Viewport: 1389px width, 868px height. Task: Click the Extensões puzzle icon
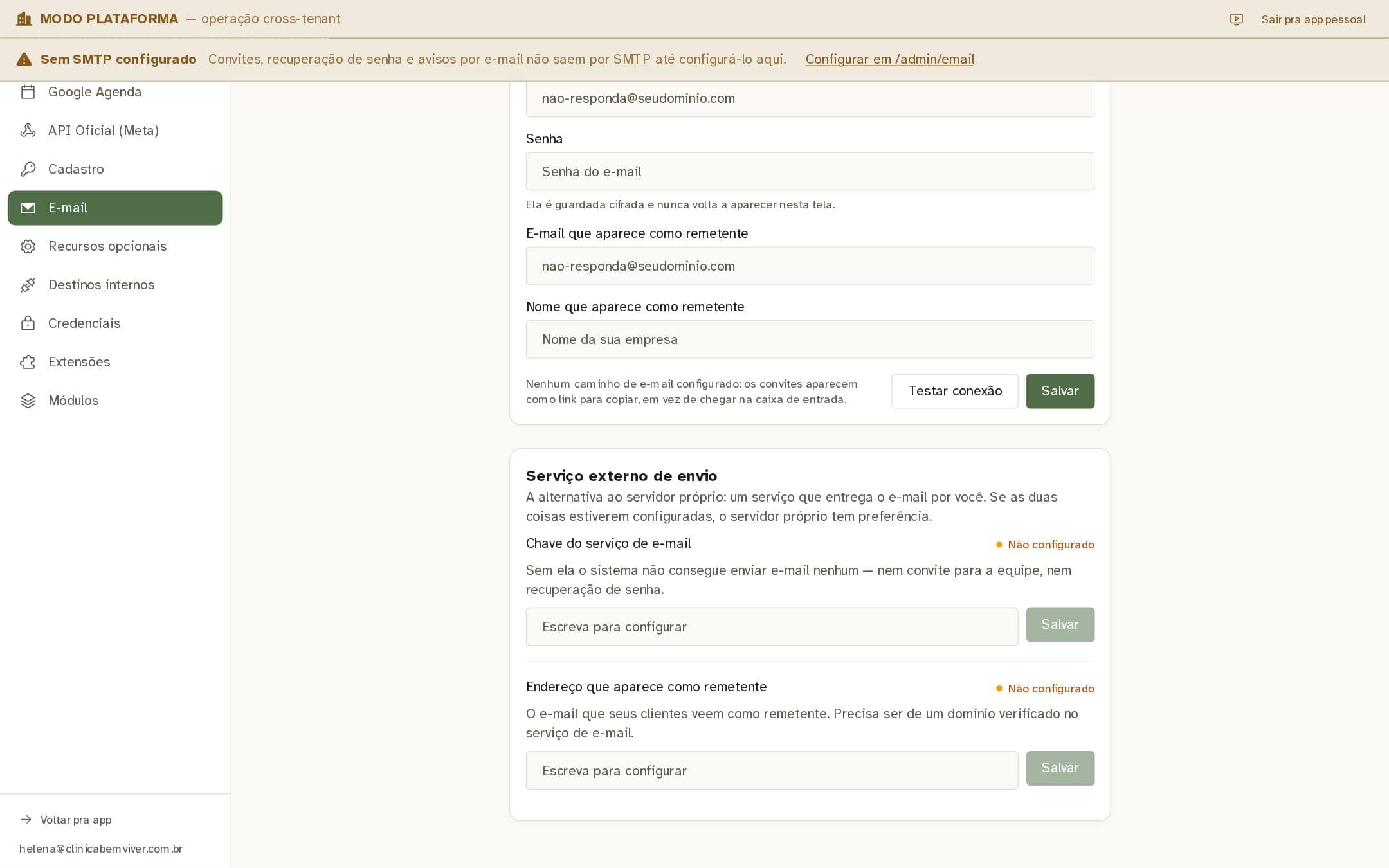(28, 362)
